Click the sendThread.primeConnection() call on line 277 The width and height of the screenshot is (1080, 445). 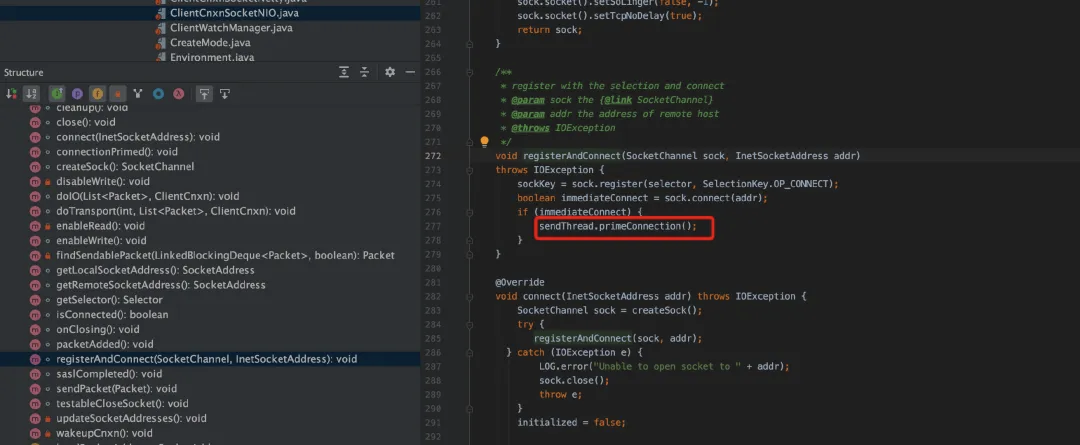618,226
